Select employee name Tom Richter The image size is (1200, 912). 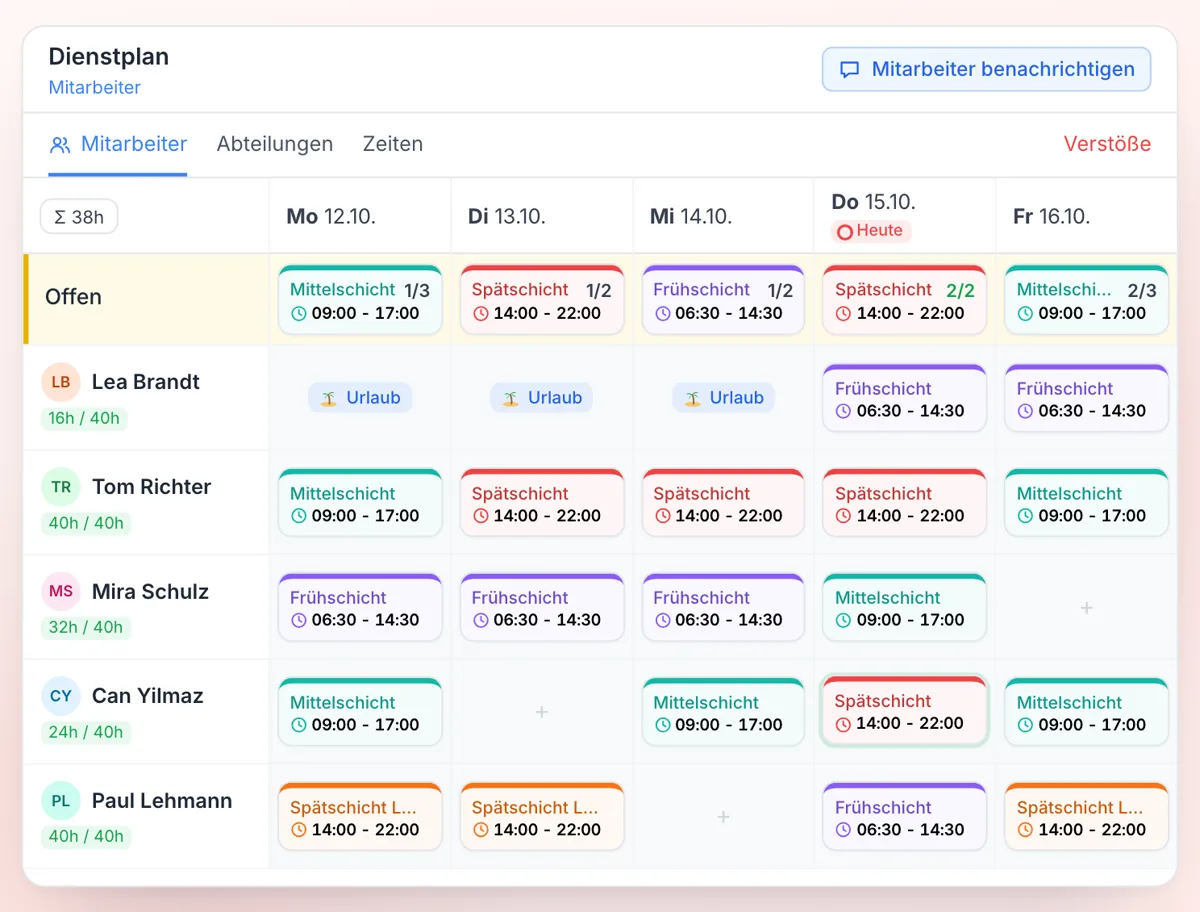pos(152,487)
